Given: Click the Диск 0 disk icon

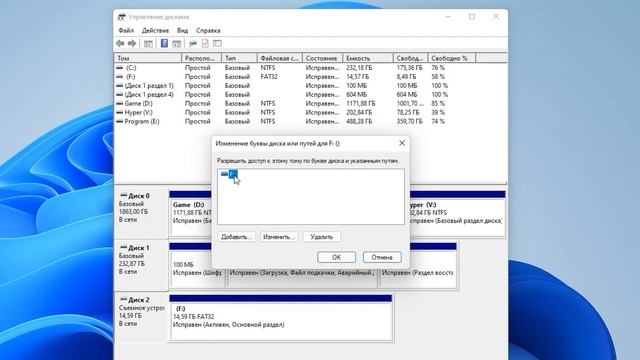Looking at the screenshot, I should pos(124,196).
